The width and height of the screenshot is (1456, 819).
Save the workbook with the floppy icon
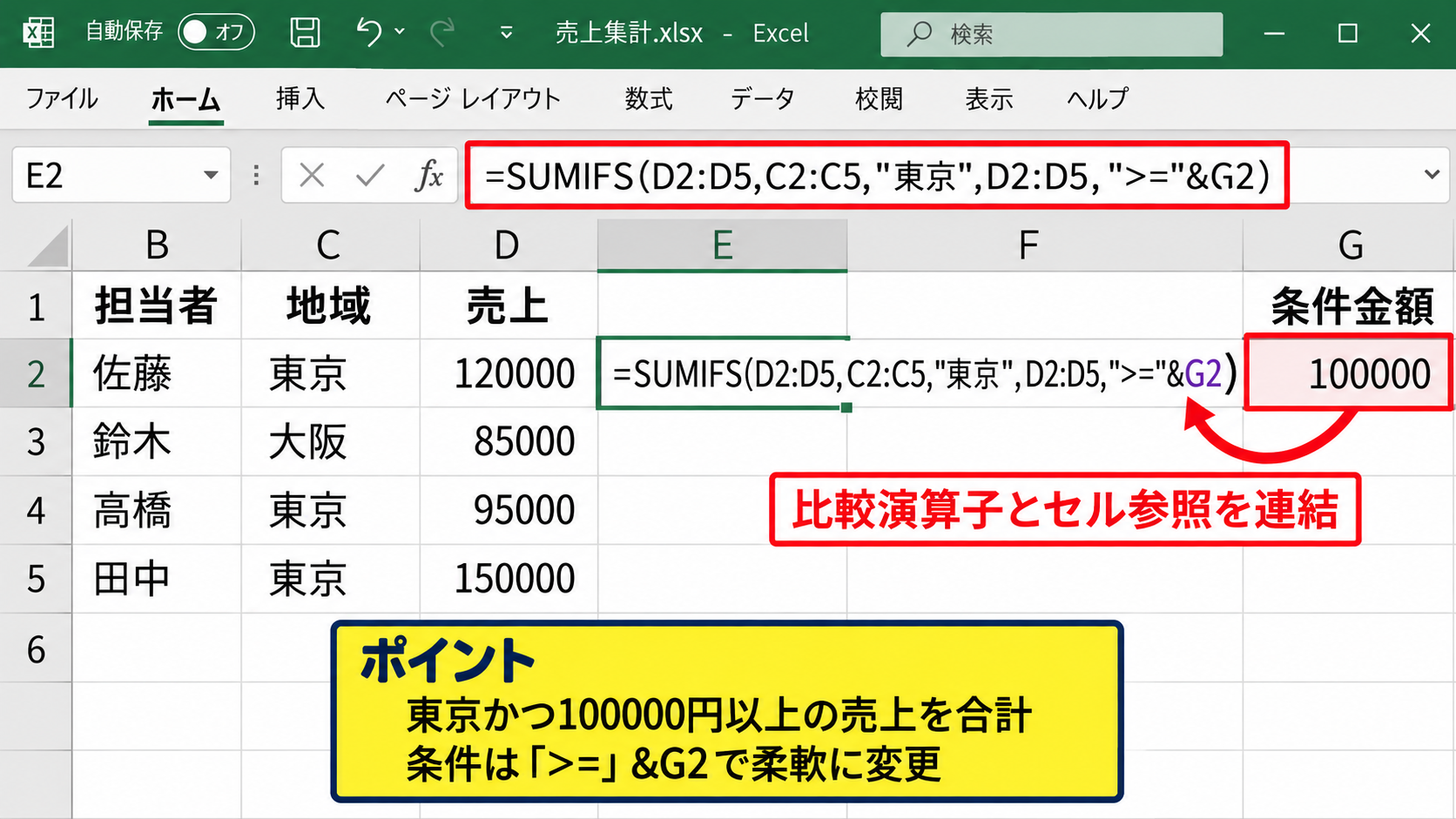[x=305, y=33]
